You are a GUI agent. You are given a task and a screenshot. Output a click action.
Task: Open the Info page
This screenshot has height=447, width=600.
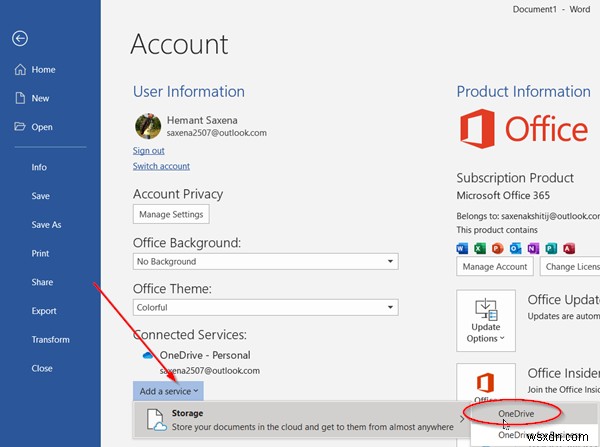(x=39, y=167)
